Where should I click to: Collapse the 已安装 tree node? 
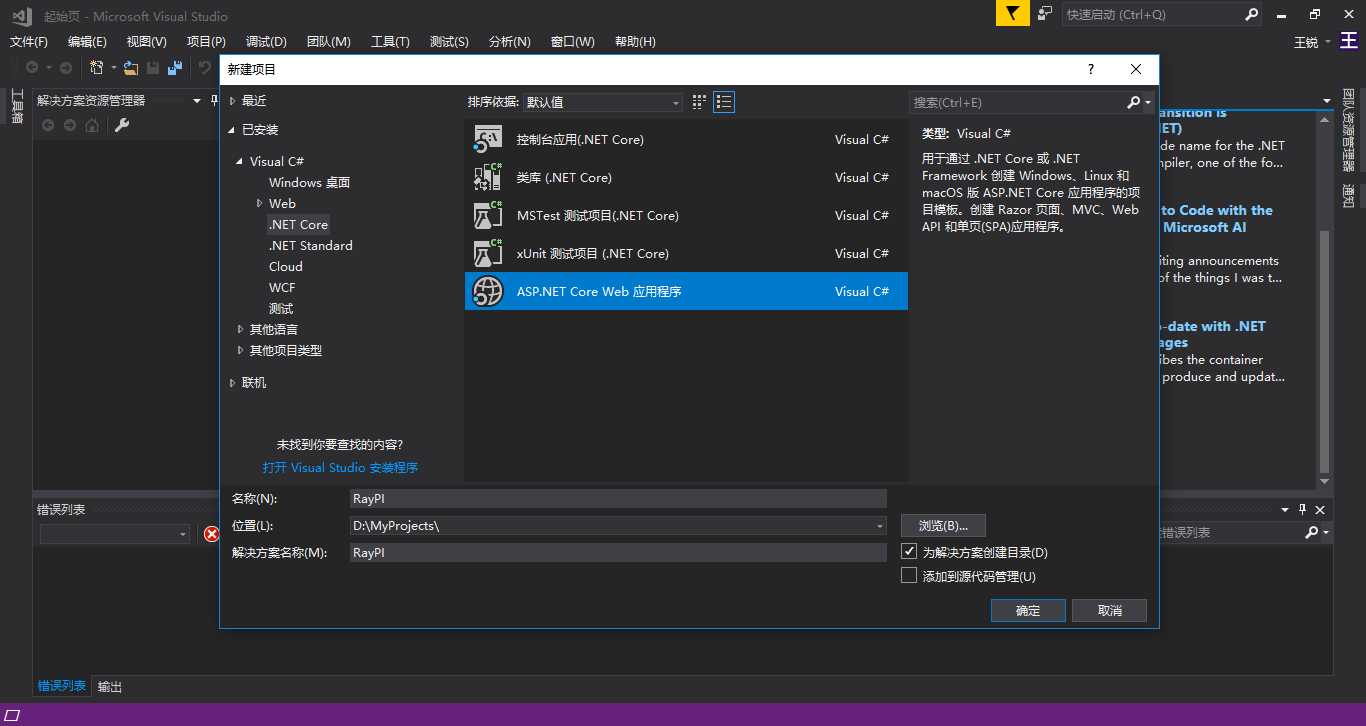233,130
